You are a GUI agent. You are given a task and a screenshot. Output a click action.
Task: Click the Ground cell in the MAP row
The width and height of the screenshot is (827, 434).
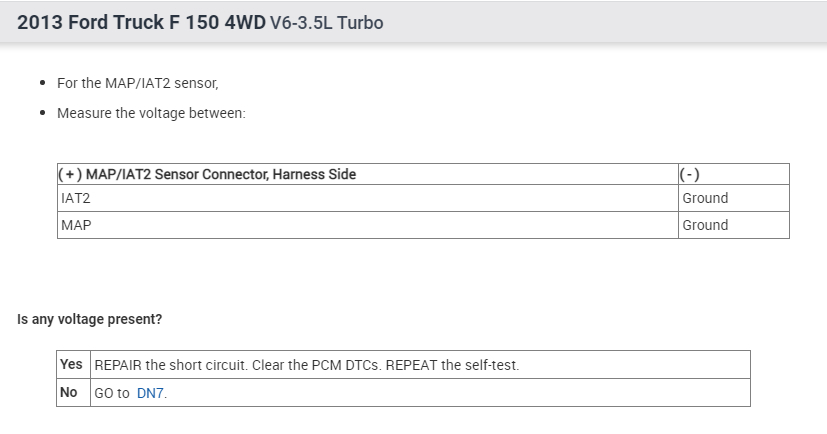click(x=705, y=225)
